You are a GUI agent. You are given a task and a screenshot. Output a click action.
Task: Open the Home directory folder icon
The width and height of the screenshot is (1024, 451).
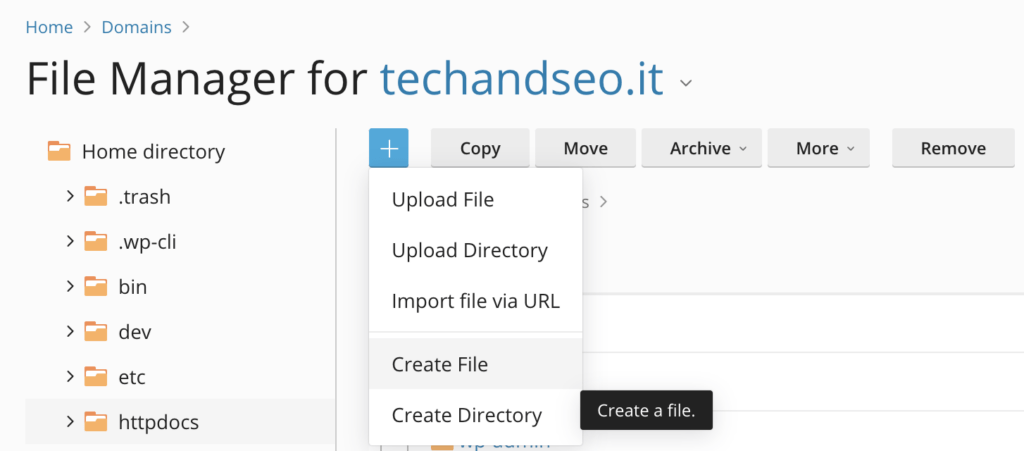pyautogui.click(x=59, y=151)
